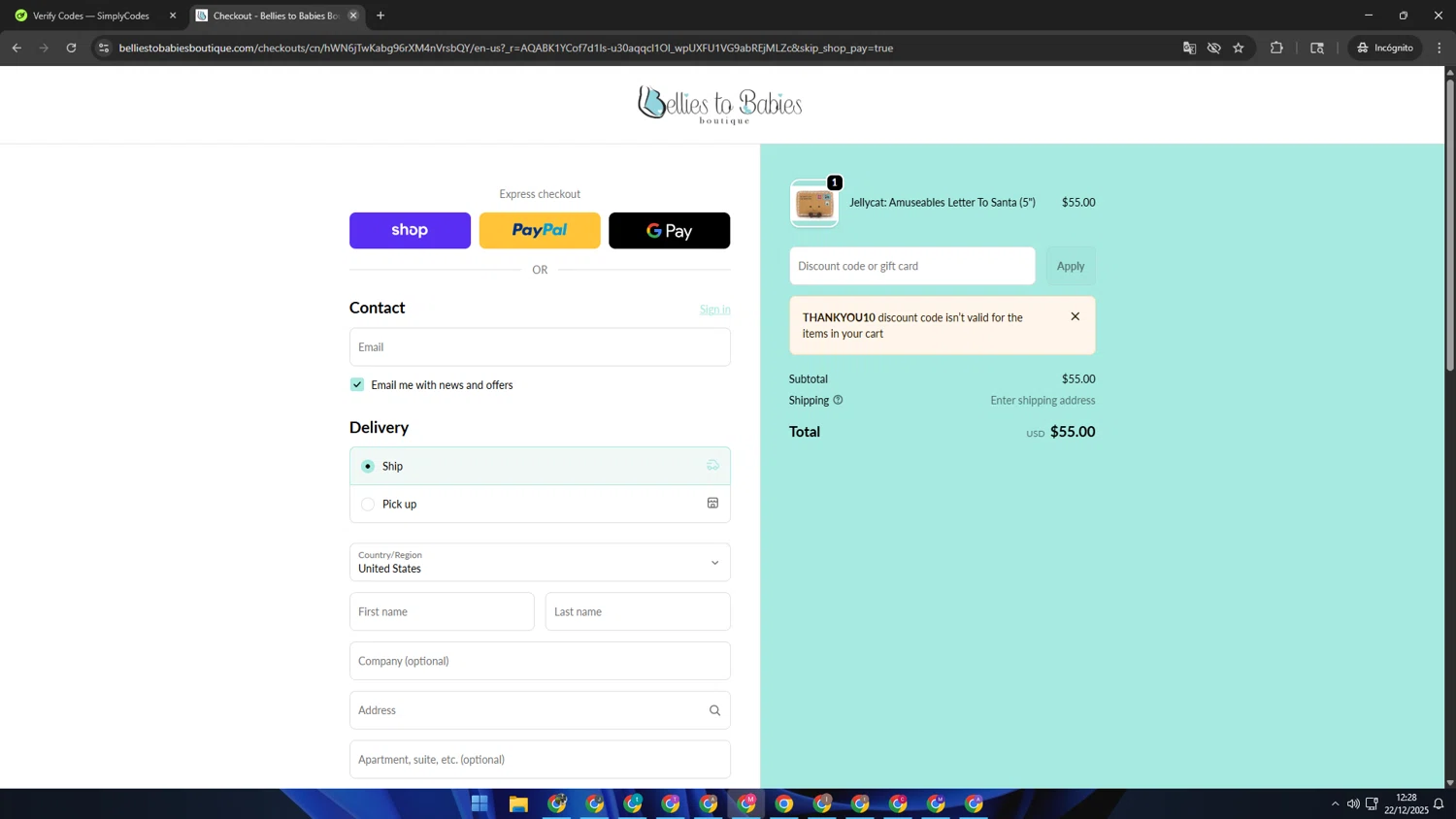This screenshot has width=1456, height=819.
Task: Click the search magnifier in Address field
Action: point(714,710)
